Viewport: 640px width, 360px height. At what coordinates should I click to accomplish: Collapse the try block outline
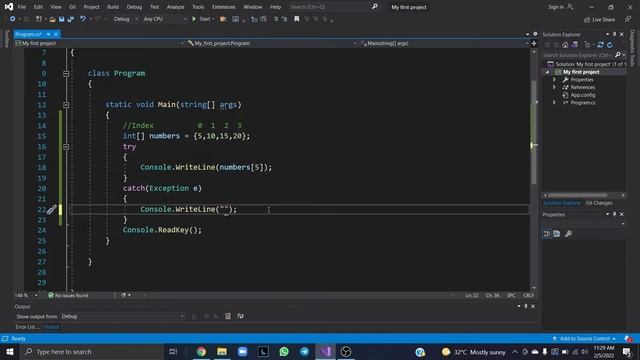coord(66,147)
